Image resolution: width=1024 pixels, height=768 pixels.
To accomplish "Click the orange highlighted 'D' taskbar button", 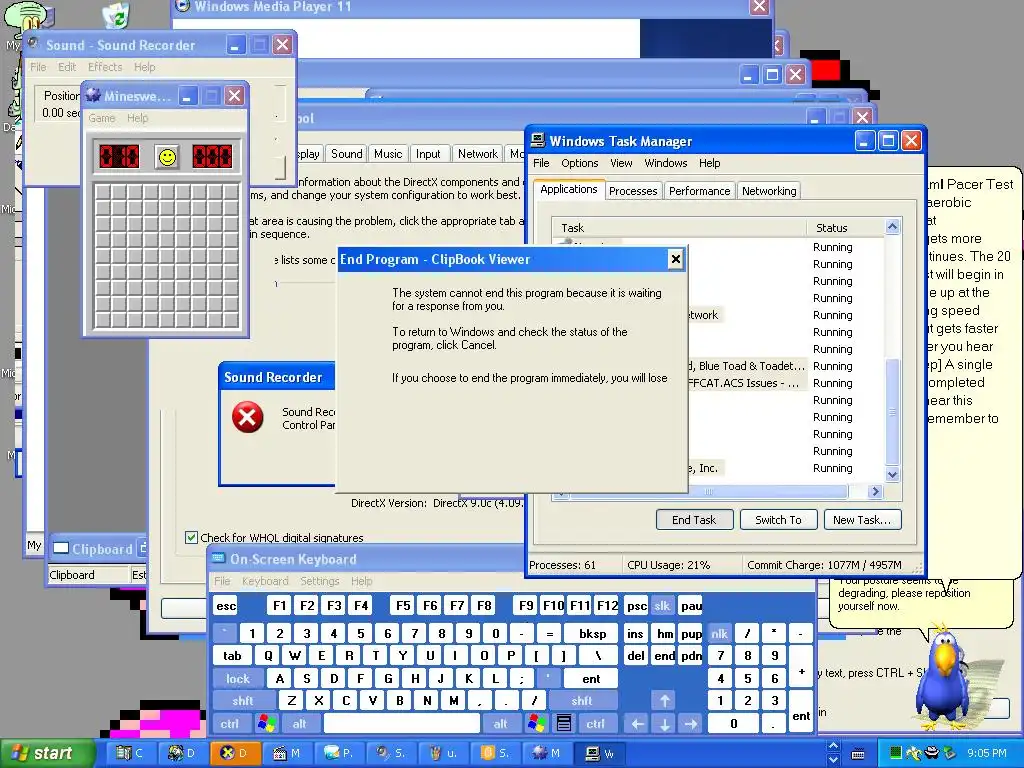I will tap(234, 753).
